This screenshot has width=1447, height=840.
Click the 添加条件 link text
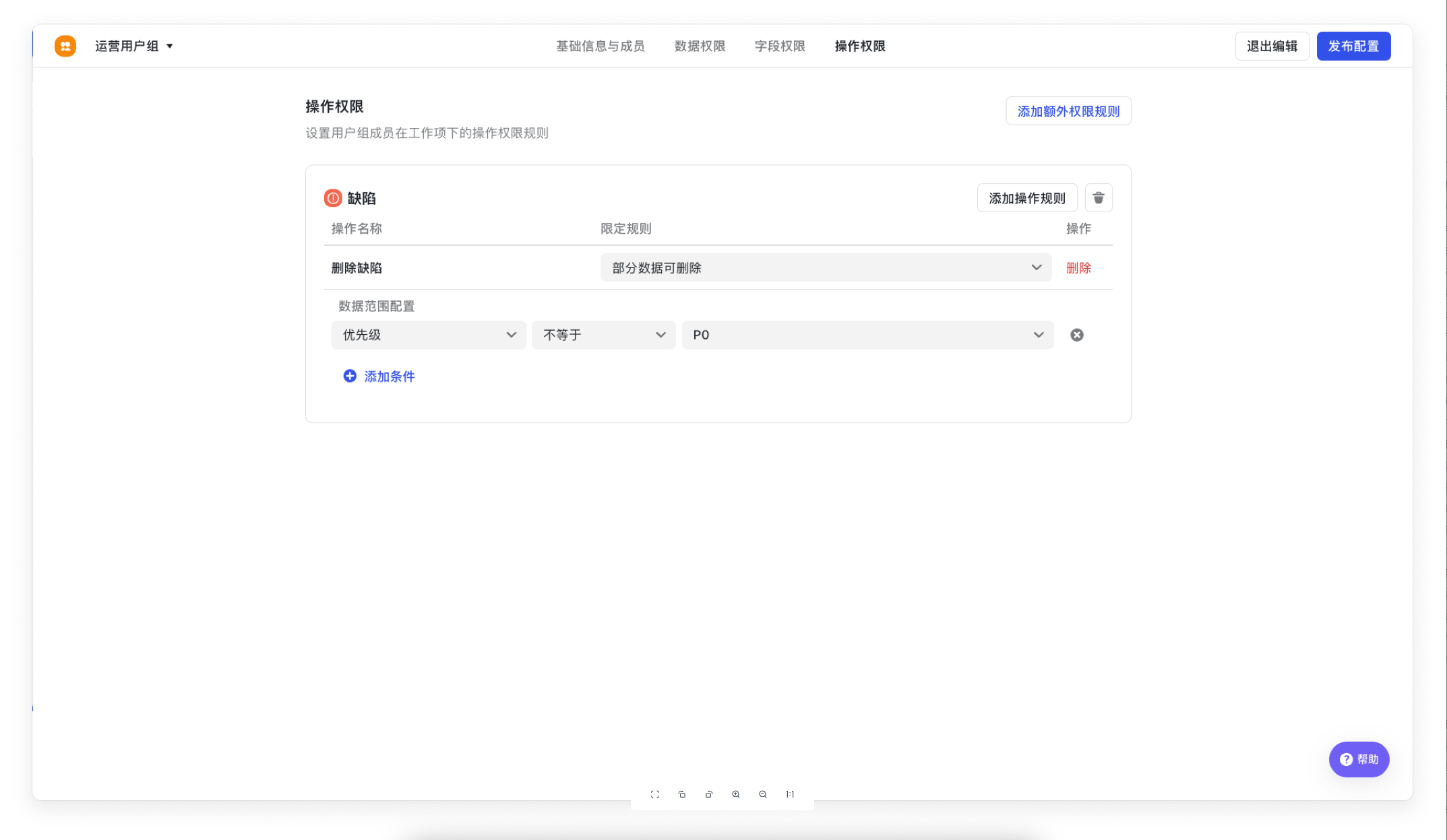coord(390,377)
